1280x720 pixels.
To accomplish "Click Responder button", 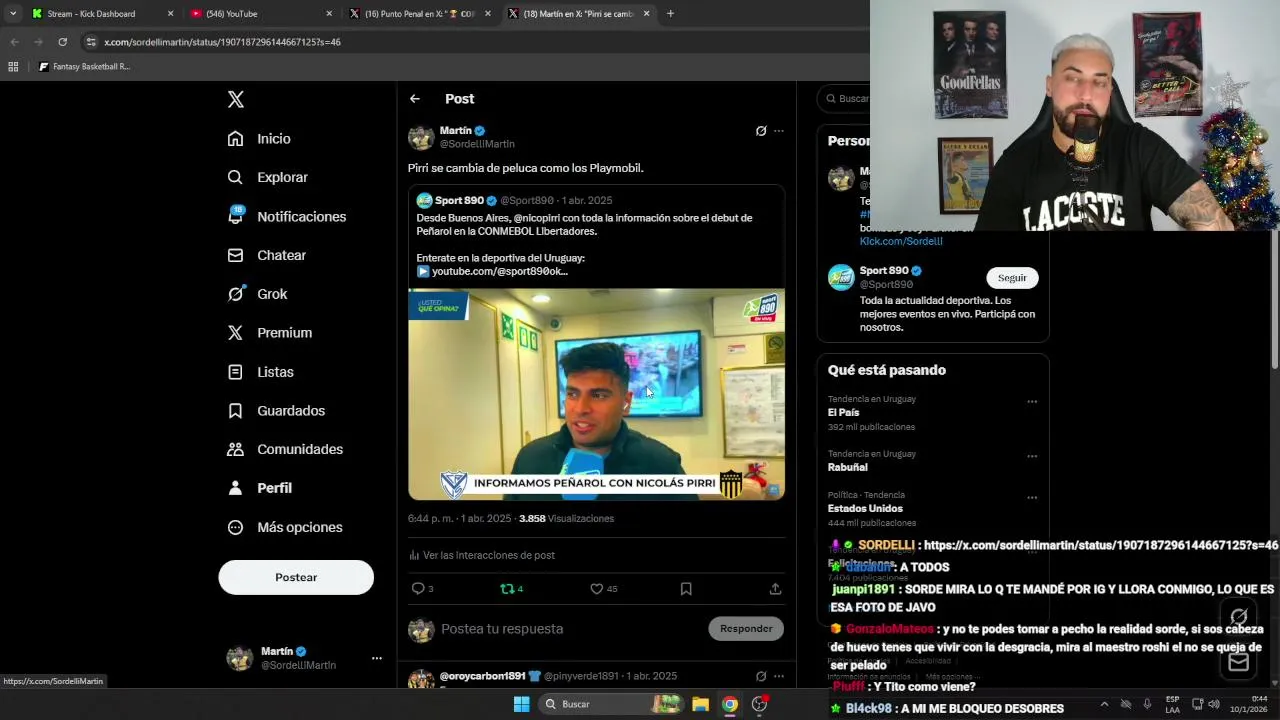I will pos(746,628).
